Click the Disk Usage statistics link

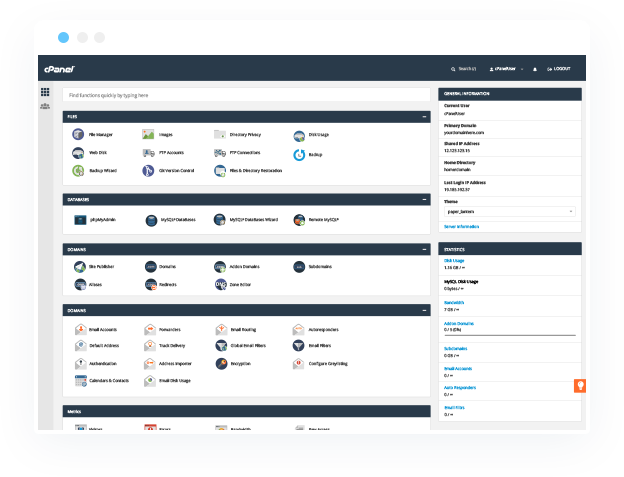tap(454, 261)
